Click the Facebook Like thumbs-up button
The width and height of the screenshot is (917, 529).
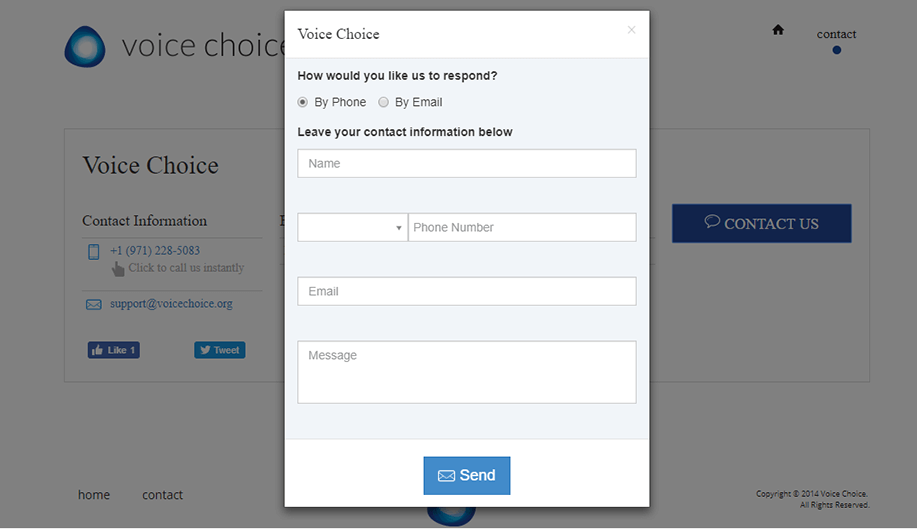tap(113, 350)
